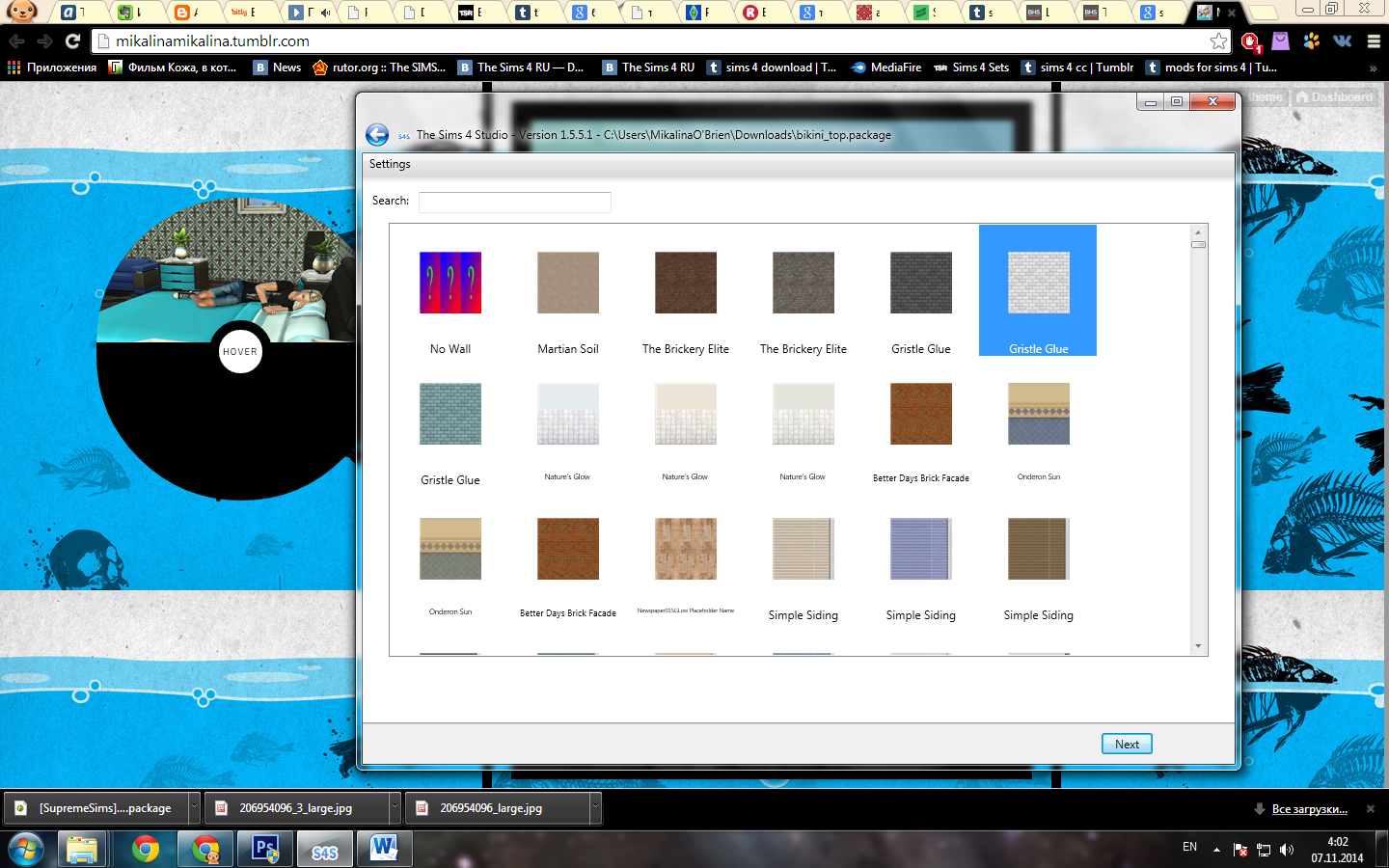Open the Chrome hamburger menu
Viewport: 1389px width, 868px height.
tap(1374, 41)
